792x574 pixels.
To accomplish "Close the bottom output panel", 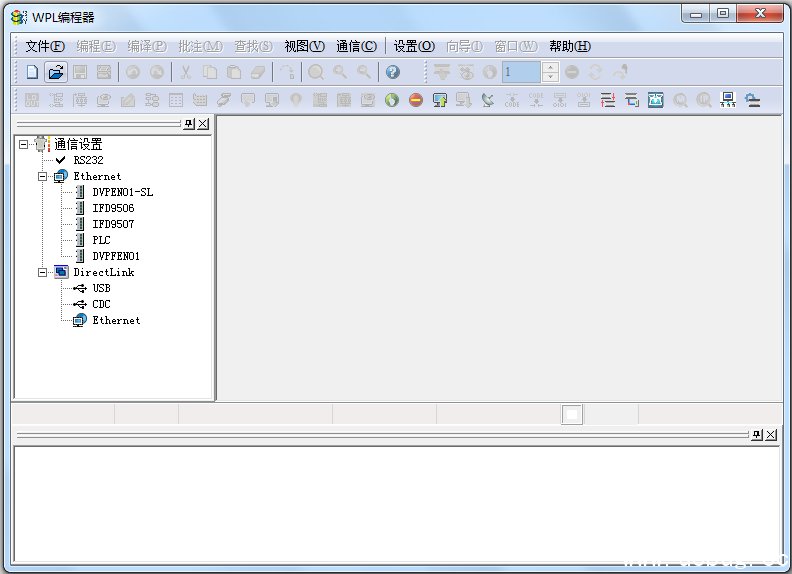I will coord(771,435).
